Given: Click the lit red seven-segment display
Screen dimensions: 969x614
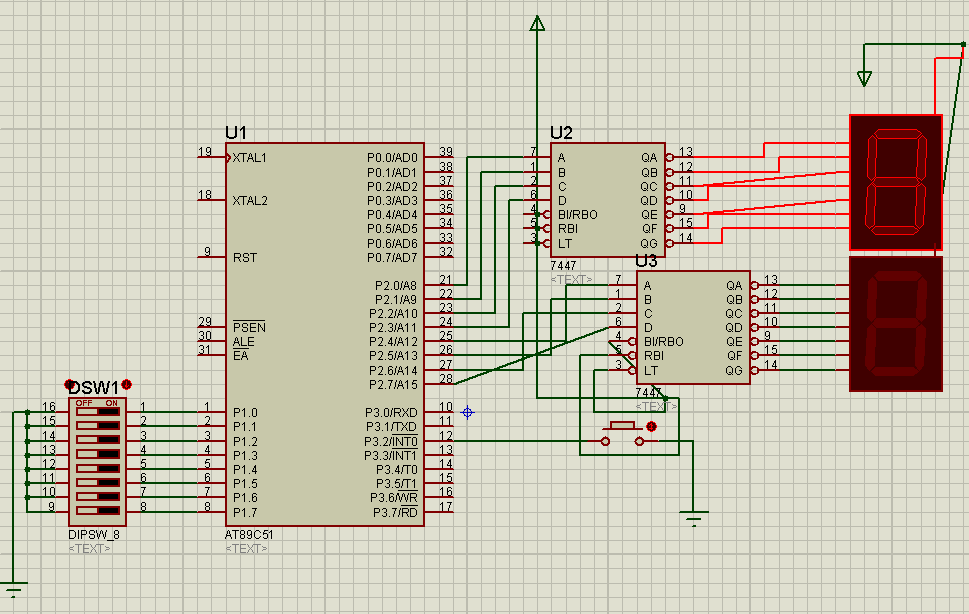Looking at the screenshot, I should click(895, 182).
